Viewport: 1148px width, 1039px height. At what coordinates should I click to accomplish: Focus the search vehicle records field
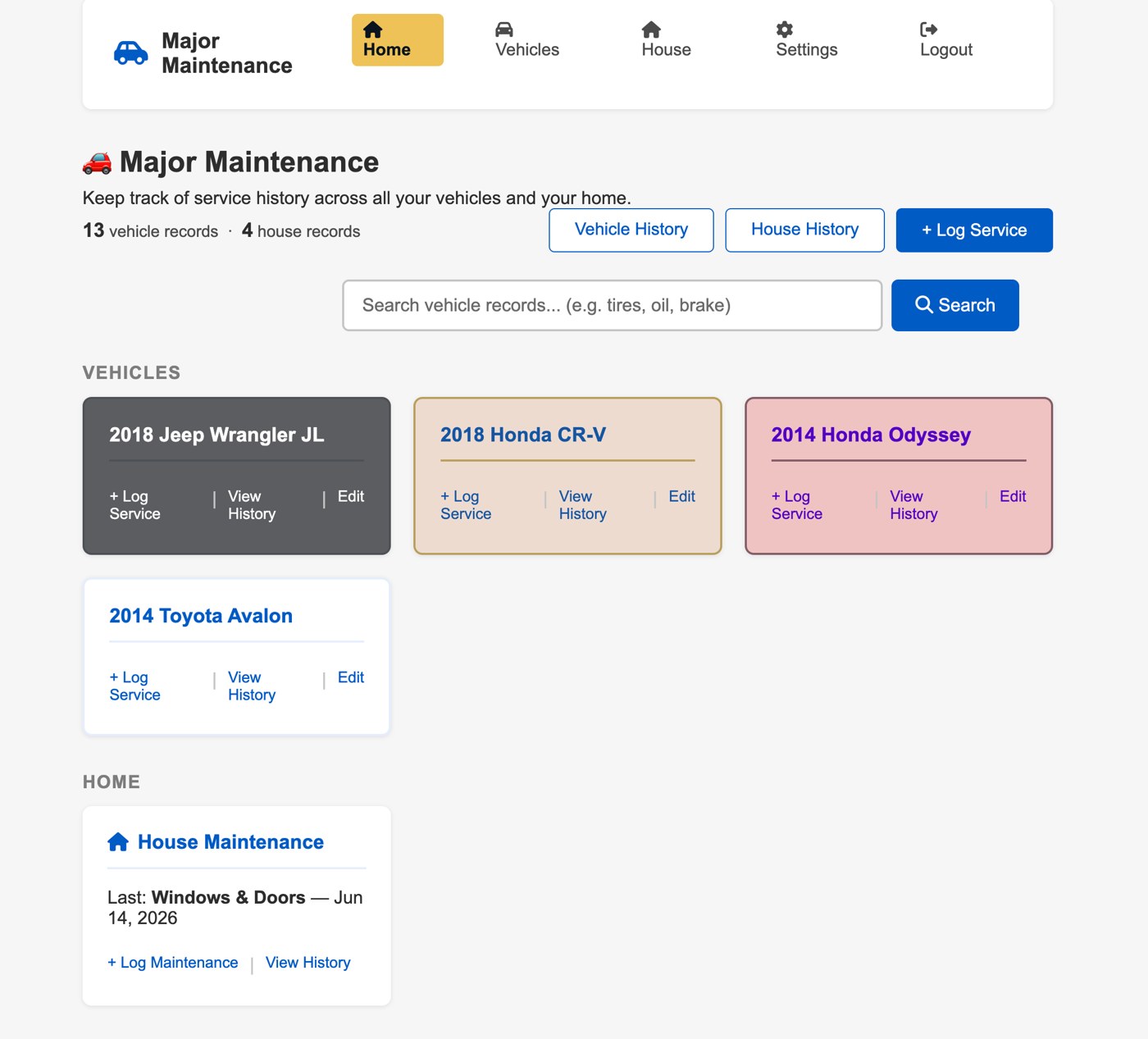613,305
